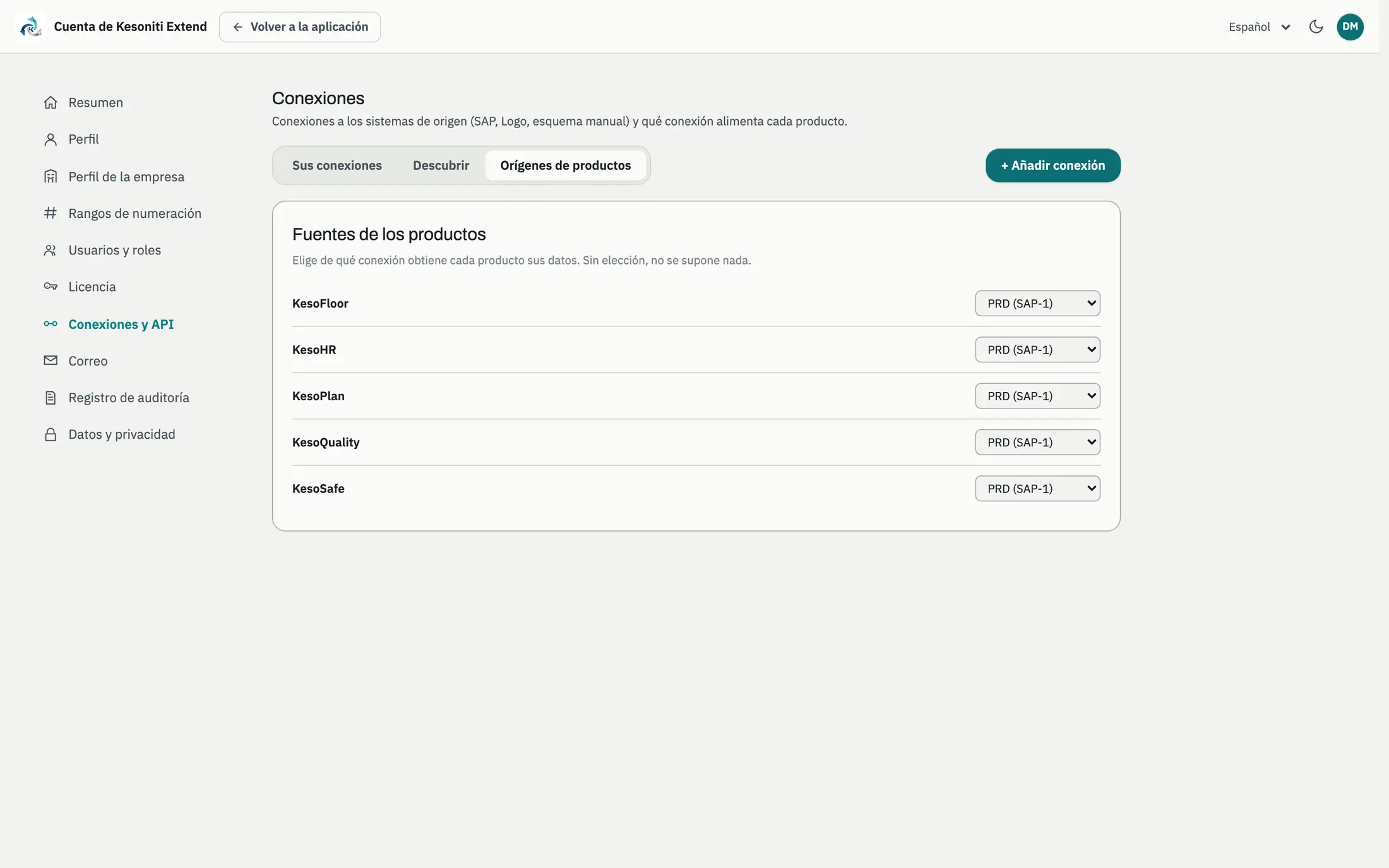Switch to Sus conexiones tab
1389x868 pixels.
coord(337,165)
